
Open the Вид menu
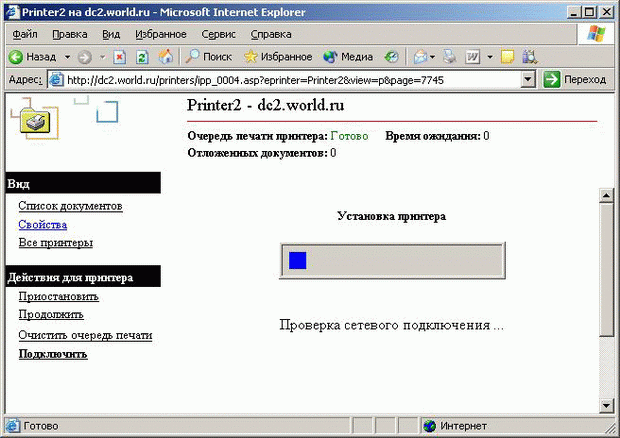pyautogui.click(x=111, y=34)
